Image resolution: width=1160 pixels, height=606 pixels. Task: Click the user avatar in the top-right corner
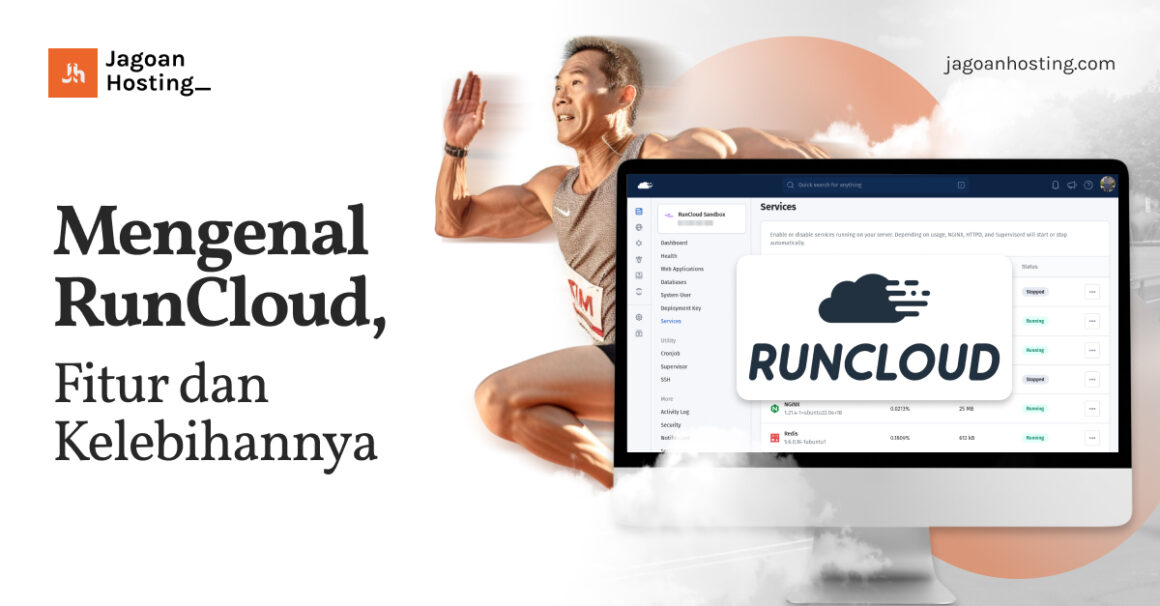(1108, 183)
